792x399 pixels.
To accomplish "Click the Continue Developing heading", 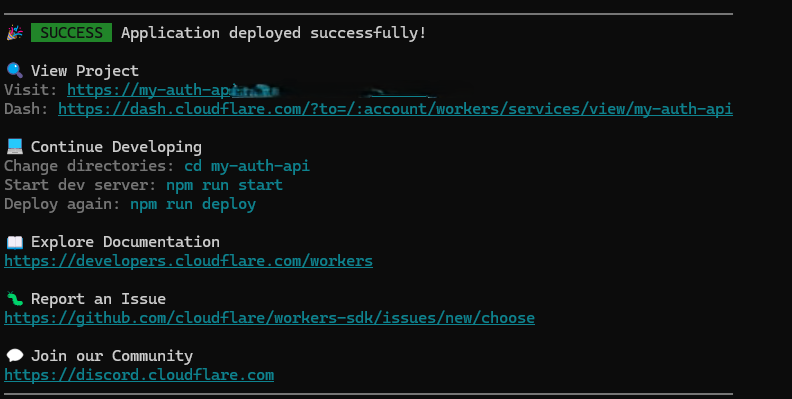I will pos(116,147).
